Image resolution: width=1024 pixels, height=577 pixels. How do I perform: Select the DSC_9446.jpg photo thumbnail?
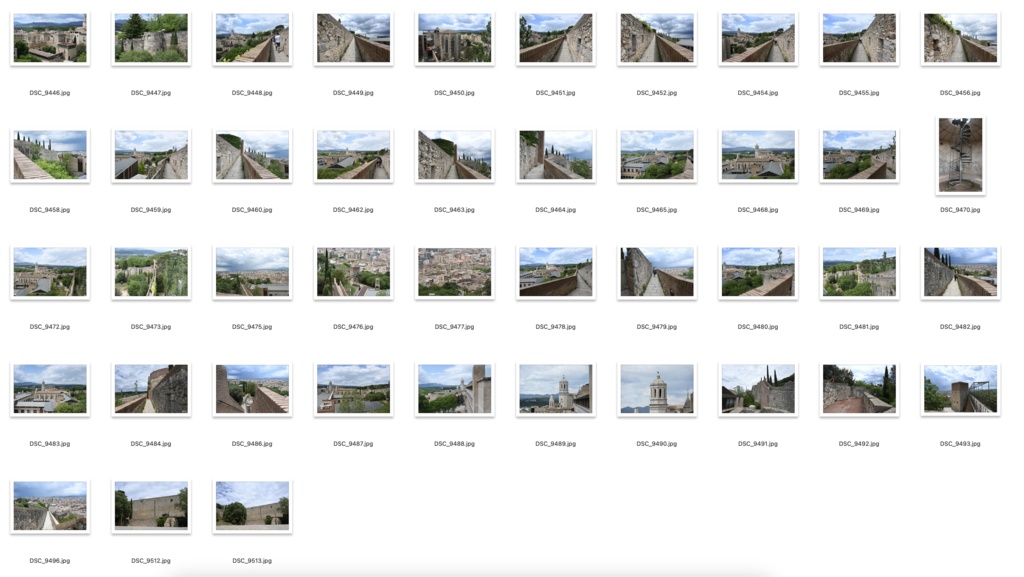point(50,39)
